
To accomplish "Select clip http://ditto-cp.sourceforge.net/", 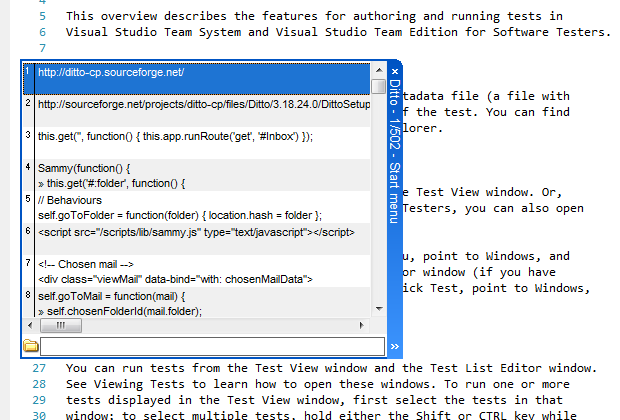I will tap(197, 79).
